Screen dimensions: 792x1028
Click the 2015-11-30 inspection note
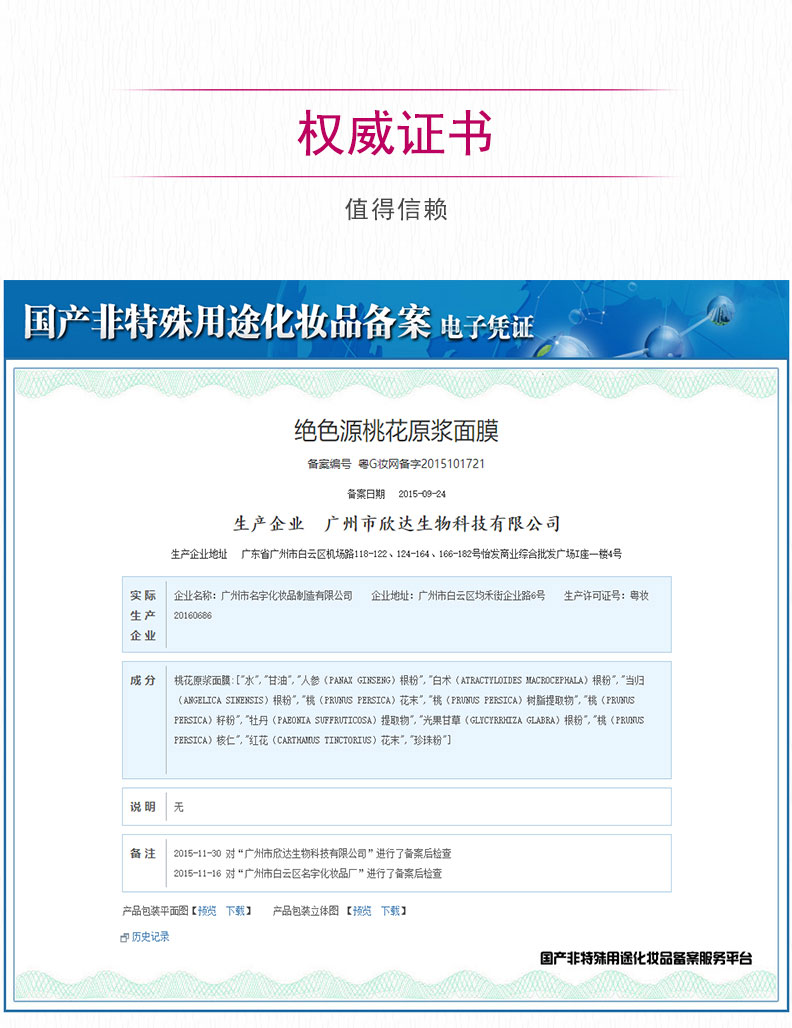click(312, 853)
